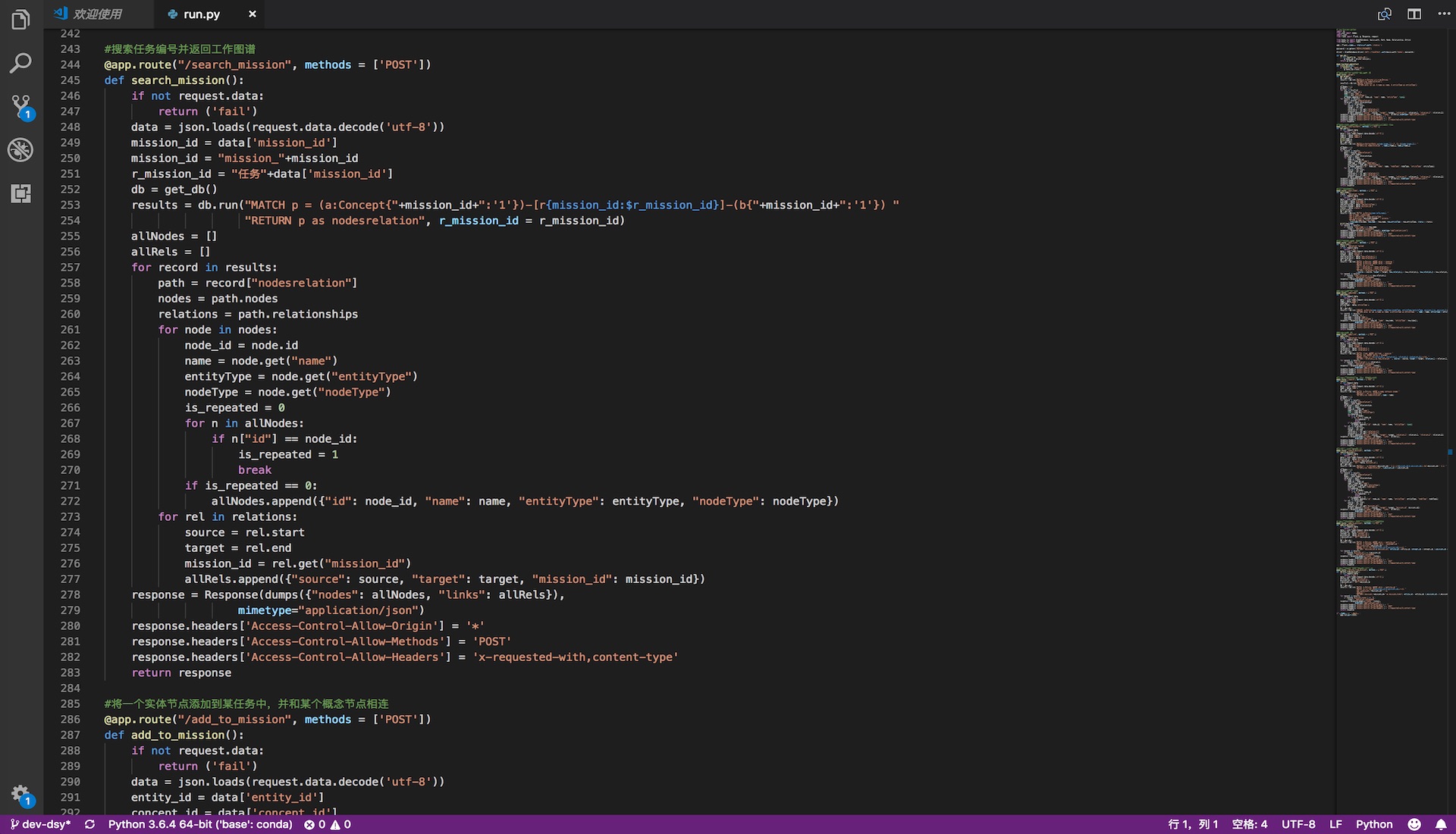Split the editor with split icon
Viewport: 1456px width, 834px height.
(x=1414, y=14)
